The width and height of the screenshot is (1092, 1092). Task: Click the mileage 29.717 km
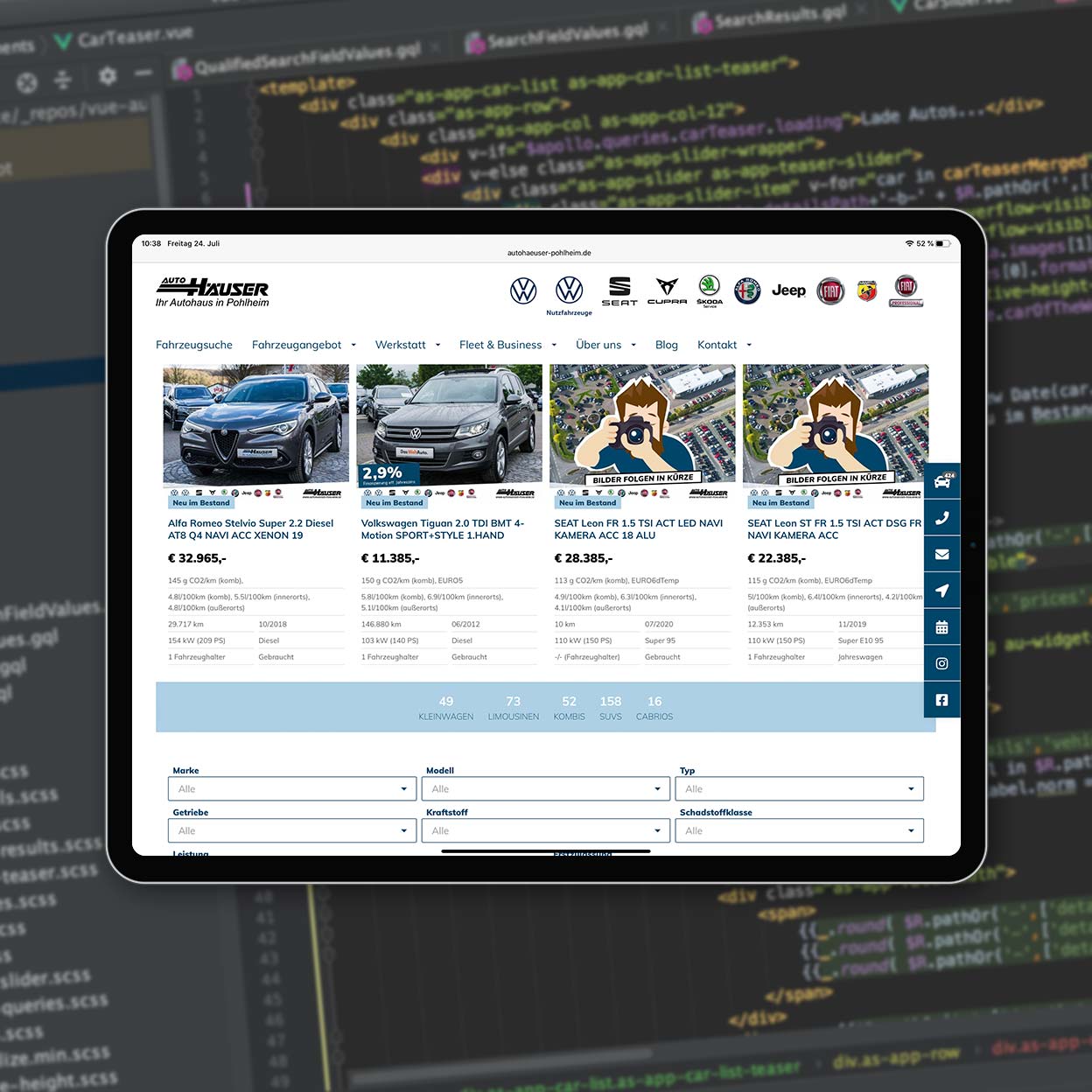tap(185, 624)
